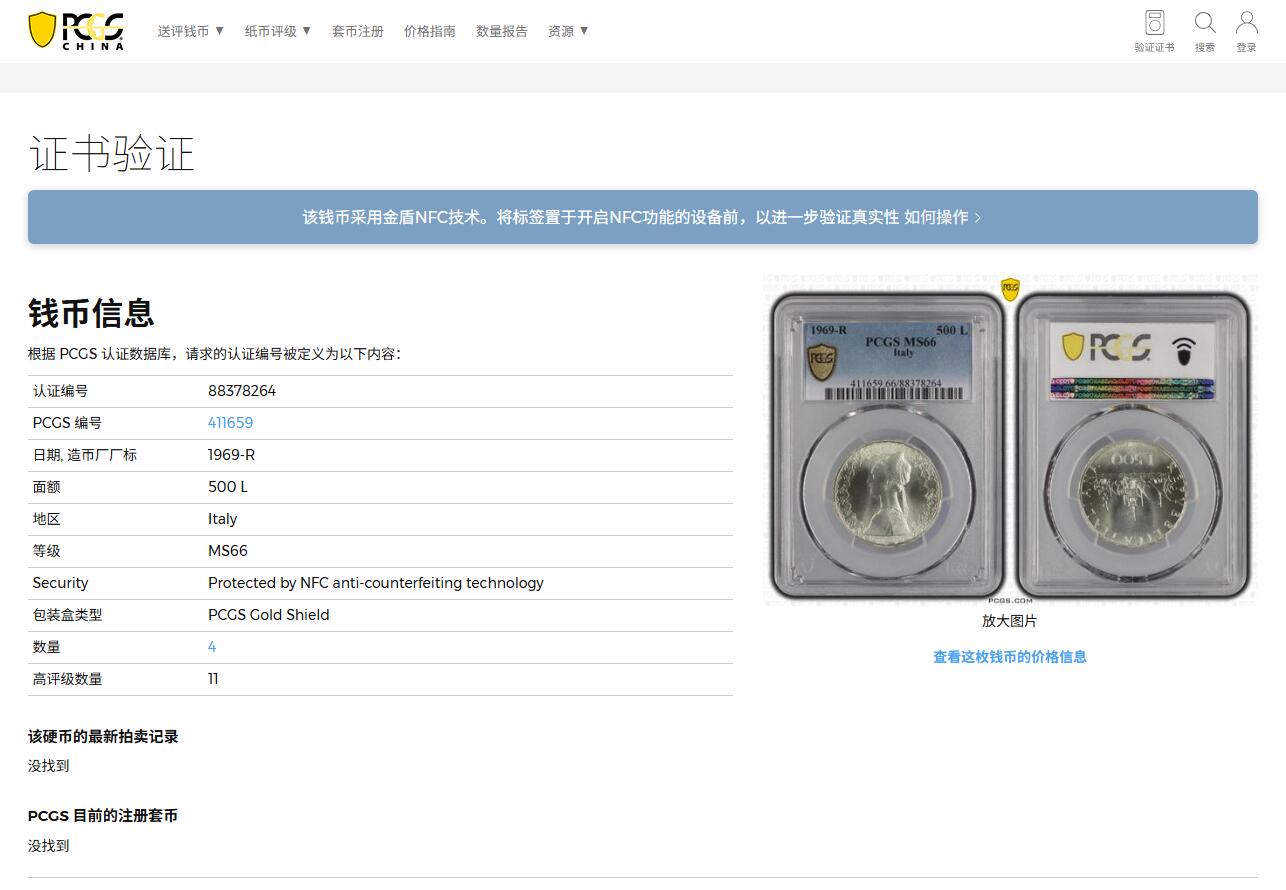Select the date value 1969-R
Viewport: 1286px width, 890px height.
tap(231, 455)
